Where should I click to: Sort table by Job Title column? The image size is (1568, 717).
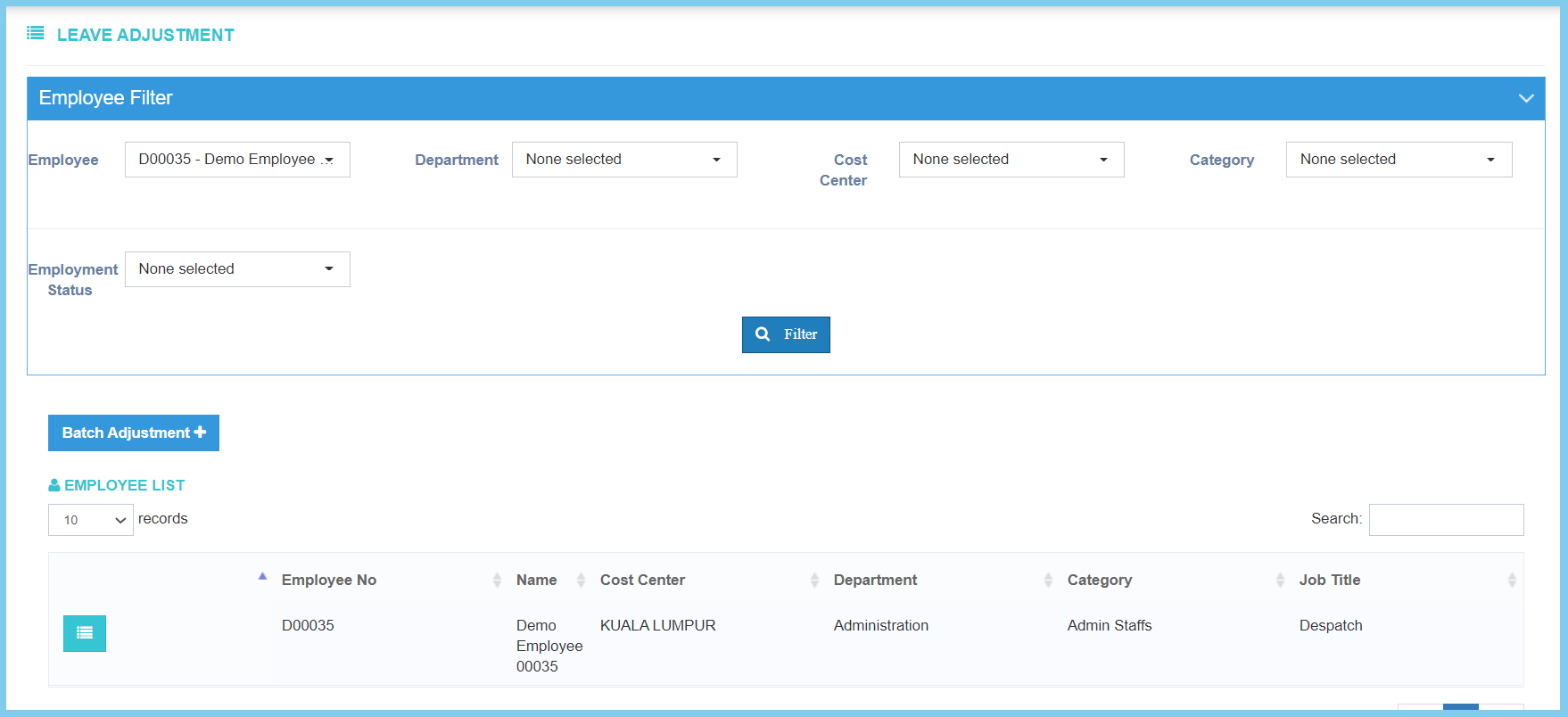tap(1329, 580)
